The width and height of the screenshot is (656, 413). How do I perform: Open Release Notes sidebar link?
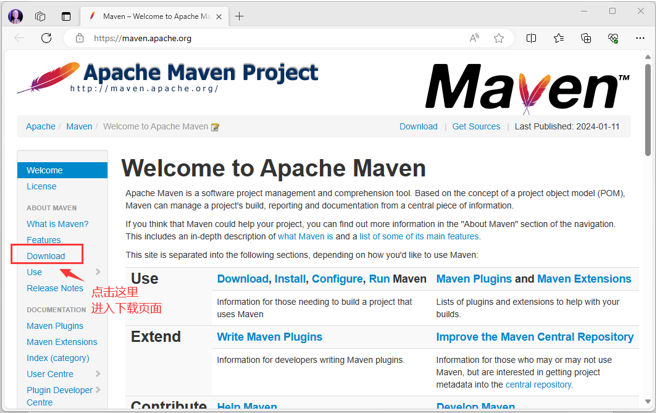click(x=55, y=288)
